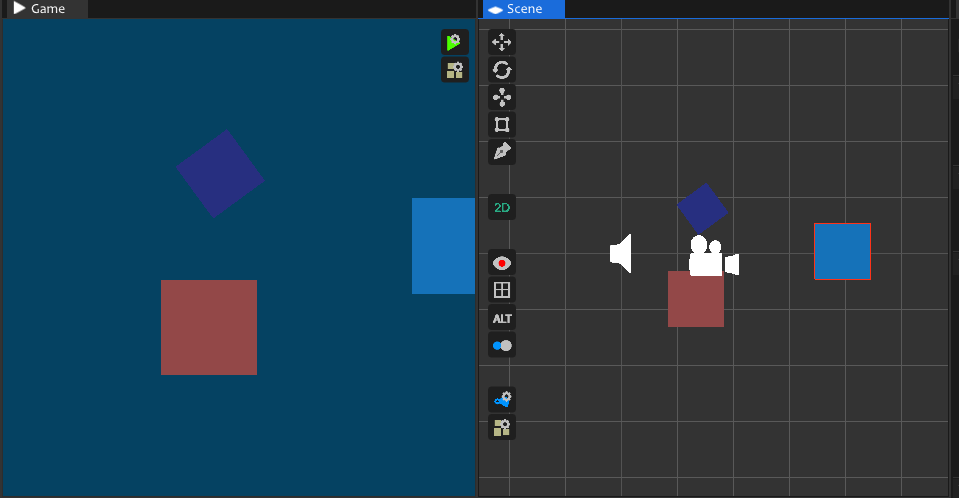Viewport: 959px width, 498px height.
Task: Select the red square object in Scene
Action: click(x=695, y=302)
